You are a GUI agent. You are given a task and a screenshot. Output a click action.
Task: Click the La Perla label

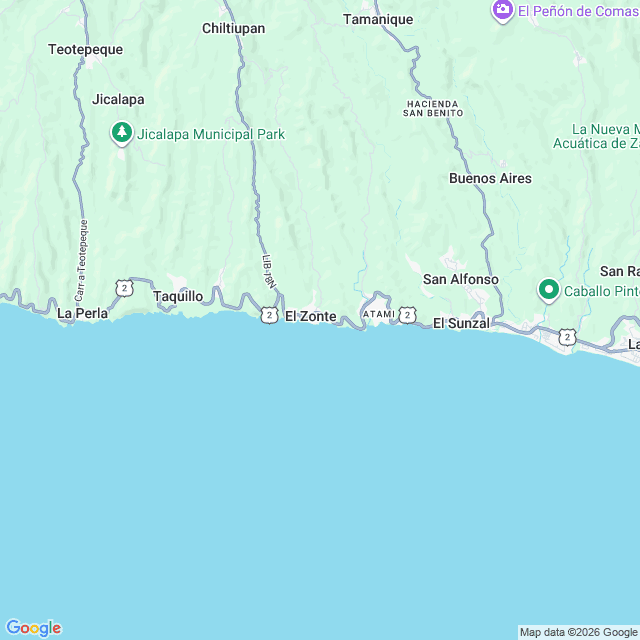click(82, 313)
